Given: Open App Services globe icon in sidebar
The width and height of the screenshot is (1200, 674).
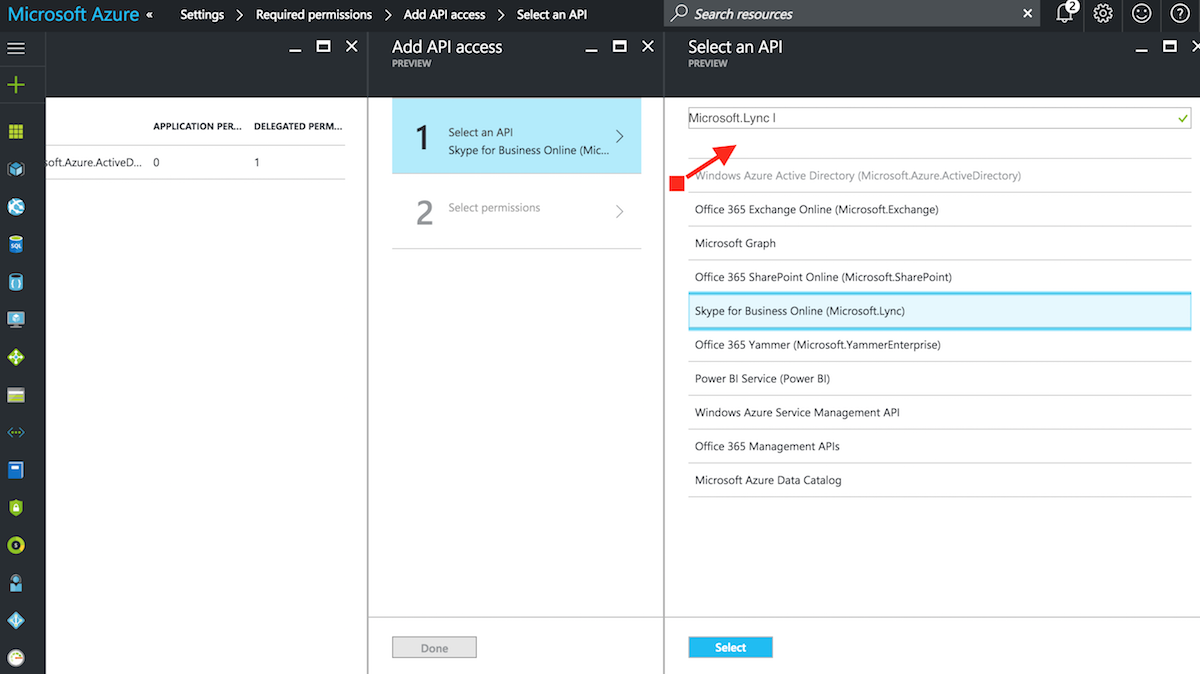Looking at the screenshot, I should (16, 207).
